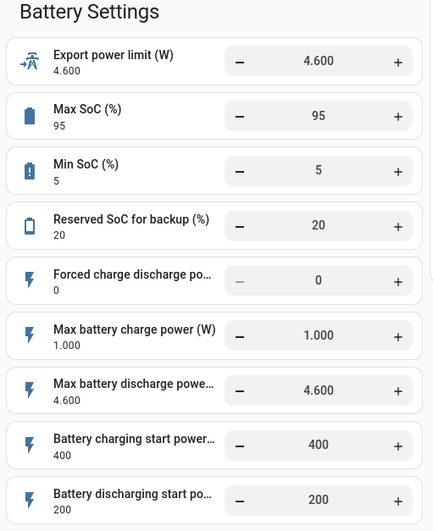Viewport: 433px width, 531px height.
Task: Decrease Battery charging start power value
Action: tap(240, 446)
